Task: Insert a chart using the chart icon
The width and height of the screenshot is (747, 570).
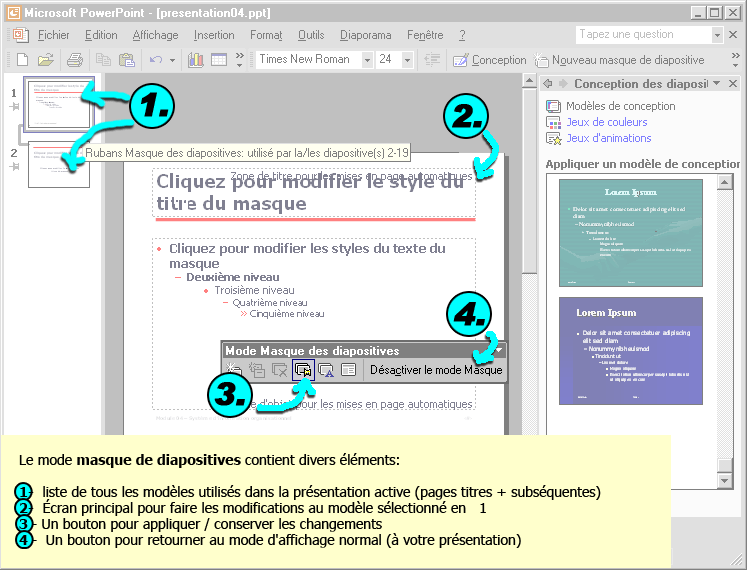Action: (x=195, y=60)
